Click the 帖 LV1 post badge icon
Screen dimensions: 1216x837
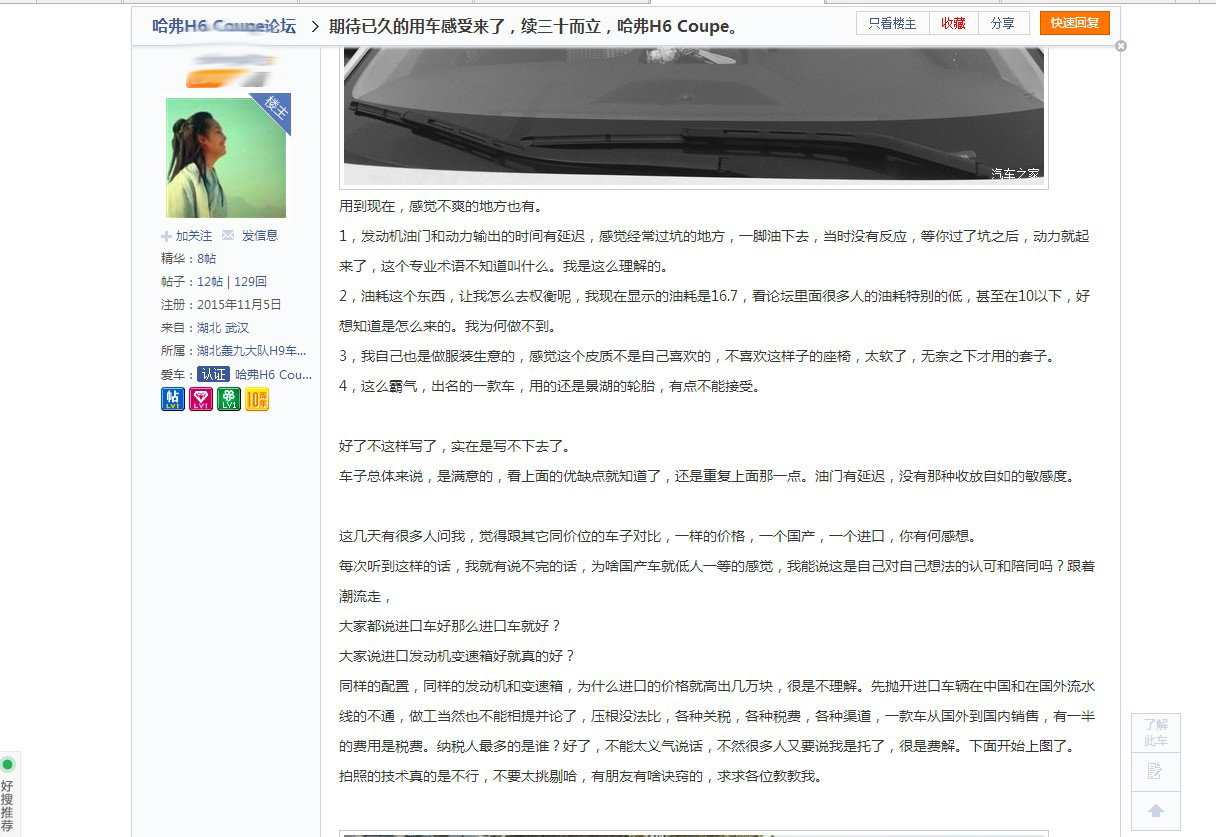point(171,398)
